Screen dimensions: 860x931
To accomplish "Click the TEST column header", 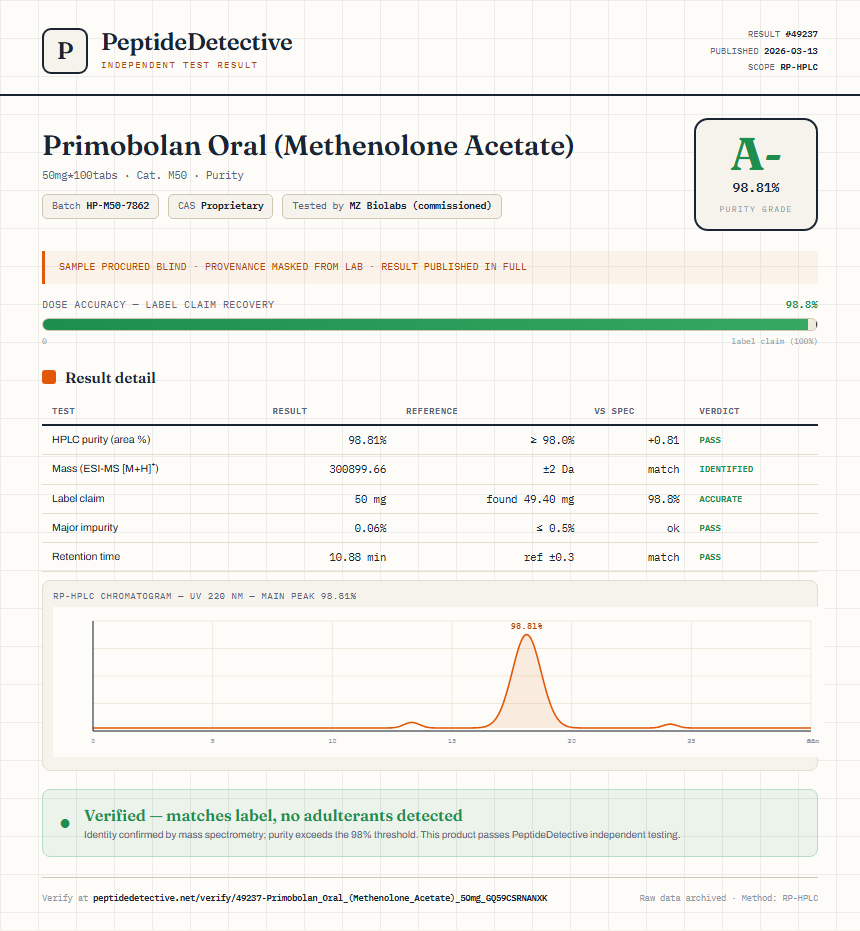I will 64,411.
